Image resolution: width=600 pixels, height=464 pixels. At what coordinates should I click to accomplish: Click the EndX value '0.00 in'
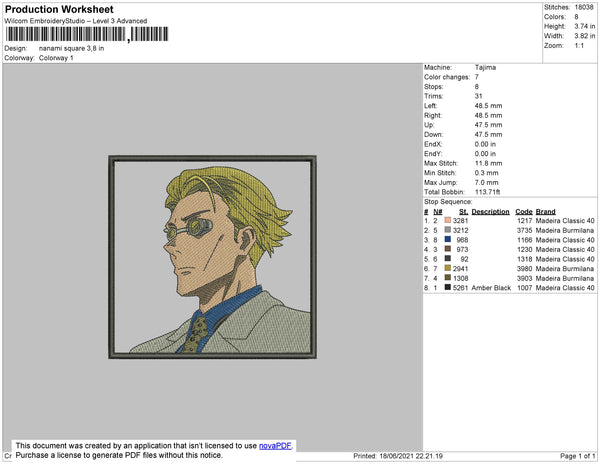(485, 144)
